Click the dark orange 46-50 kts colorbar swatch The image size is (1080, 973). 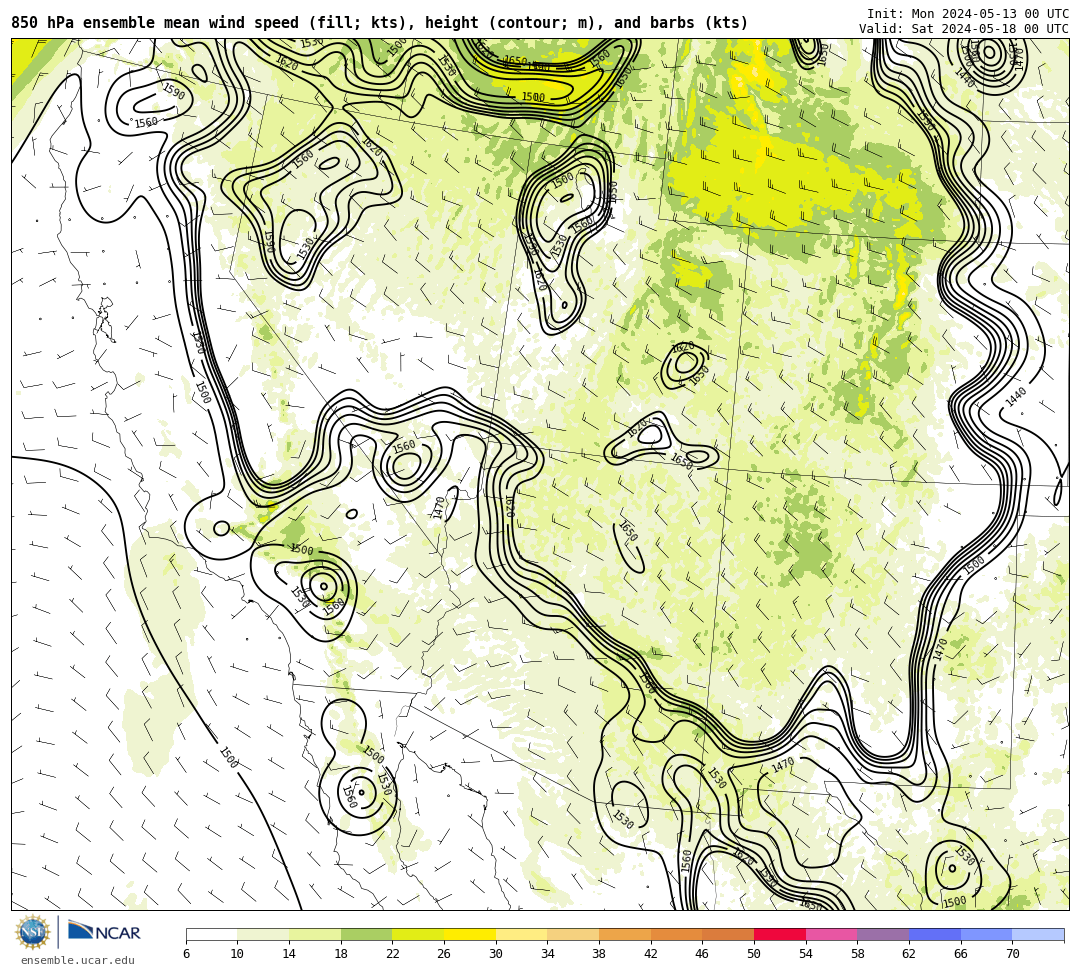(x=728, y=934)
